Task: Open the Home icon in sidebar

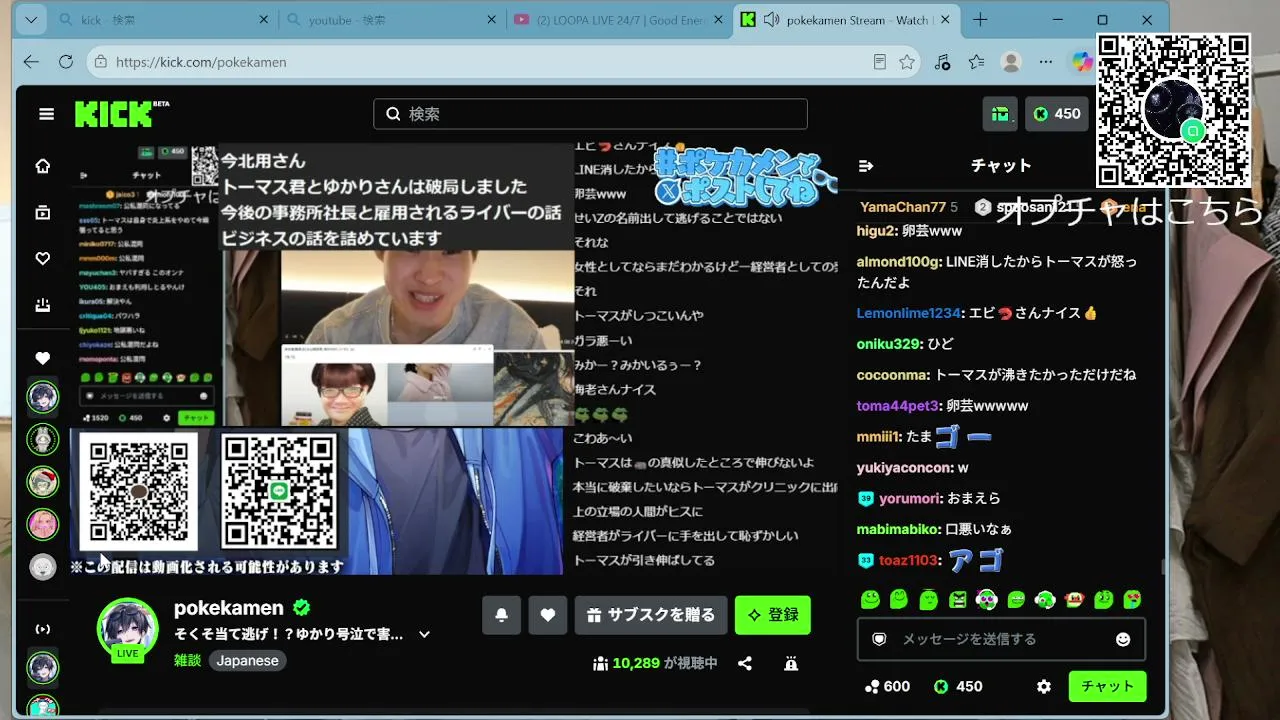Action: coord(43,166)
